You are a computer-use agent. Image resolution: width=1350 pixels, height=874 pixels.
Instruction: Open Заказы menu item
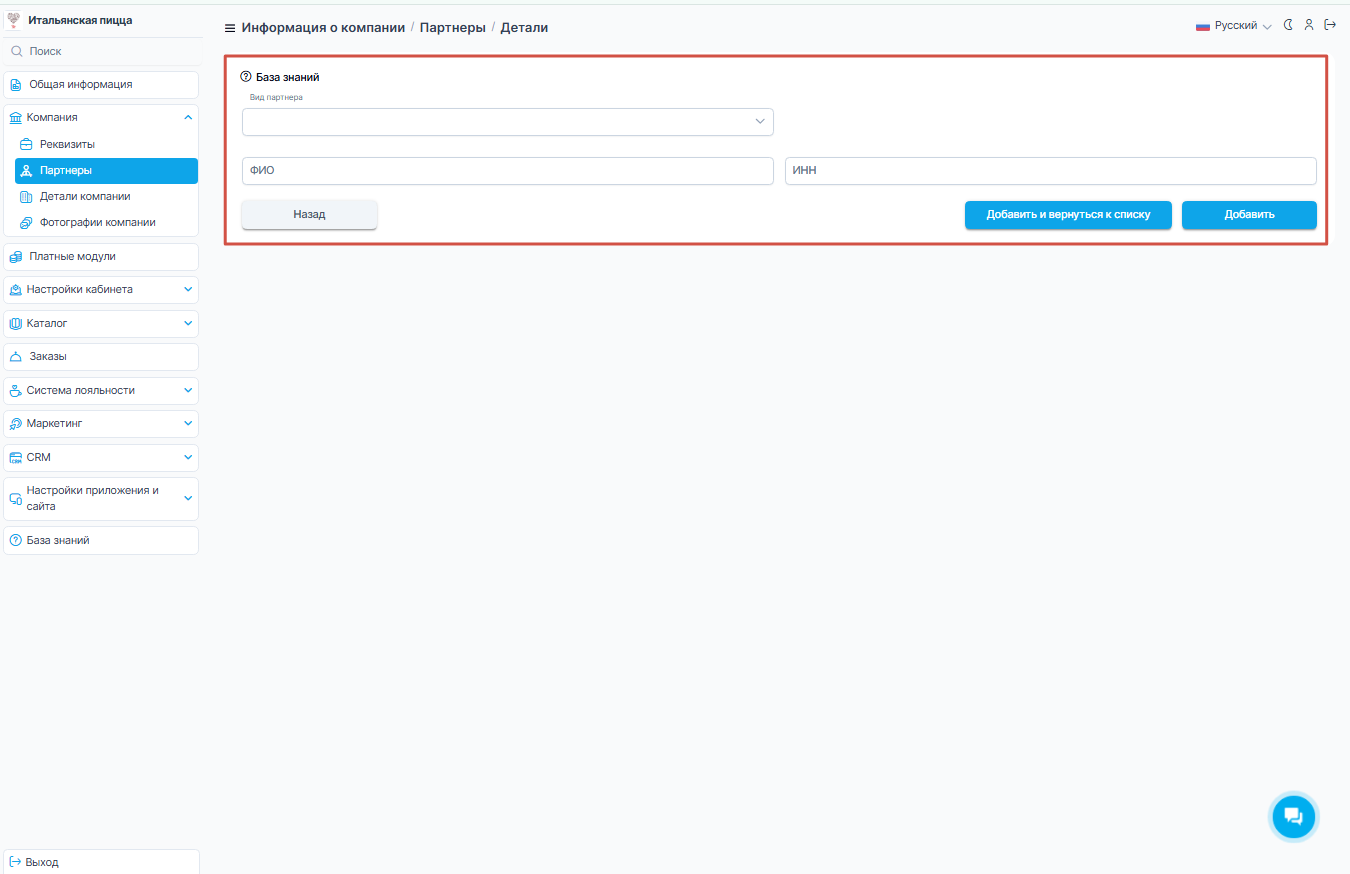pos(101,357)
